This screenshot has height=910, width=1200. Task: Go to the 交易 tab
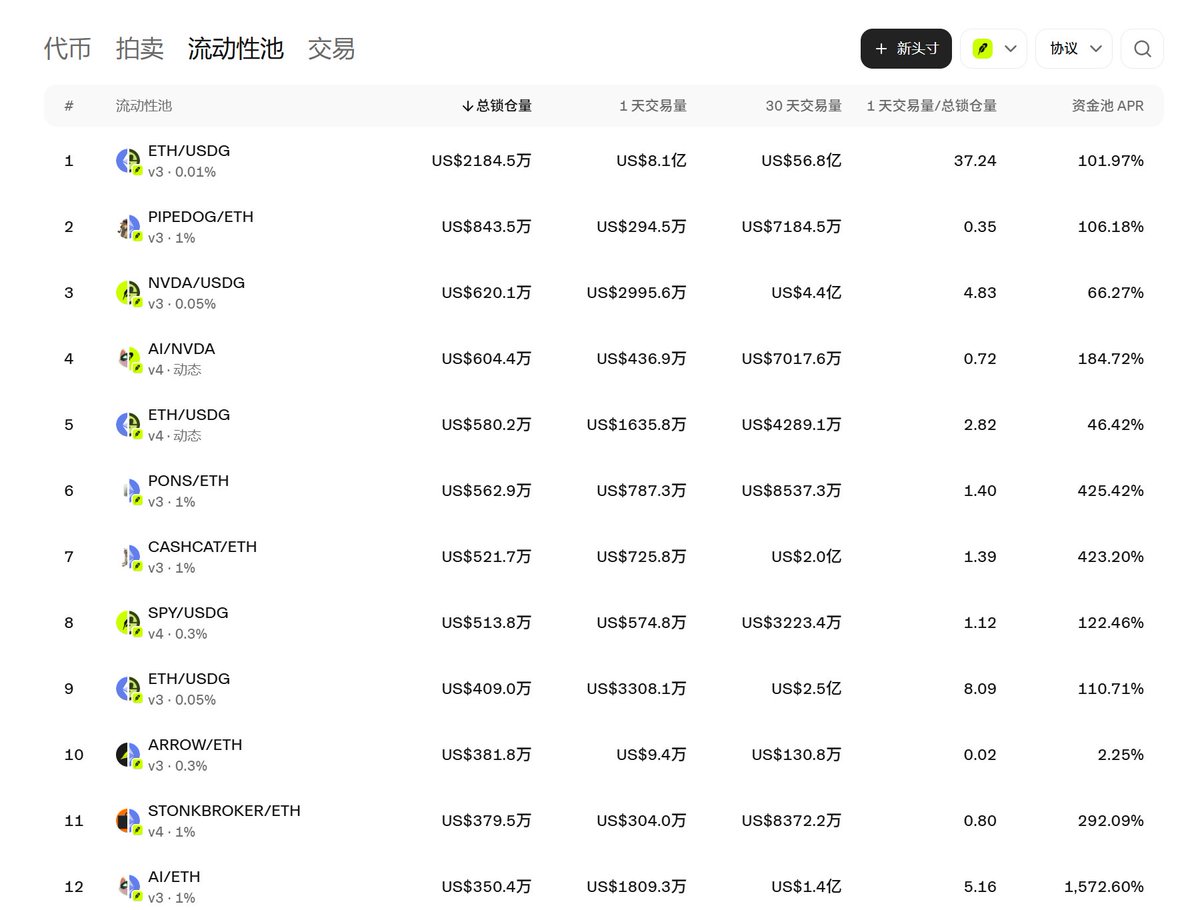[332, 49]
